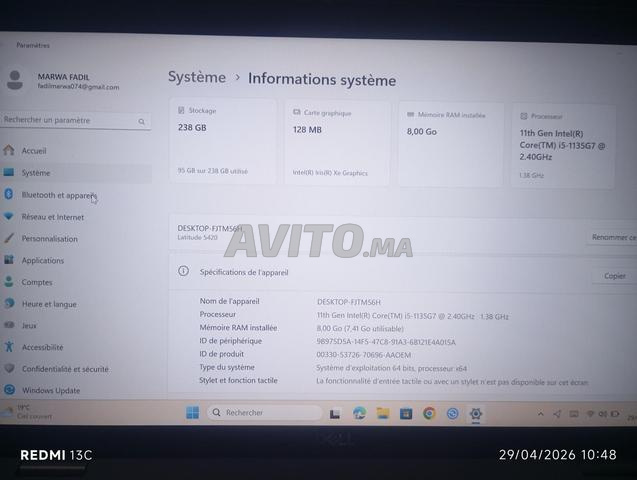Select Réseau et Internet in the sidebar
Image resolution: width=637 pixels, height=480 pixels.
coord(53,217)
